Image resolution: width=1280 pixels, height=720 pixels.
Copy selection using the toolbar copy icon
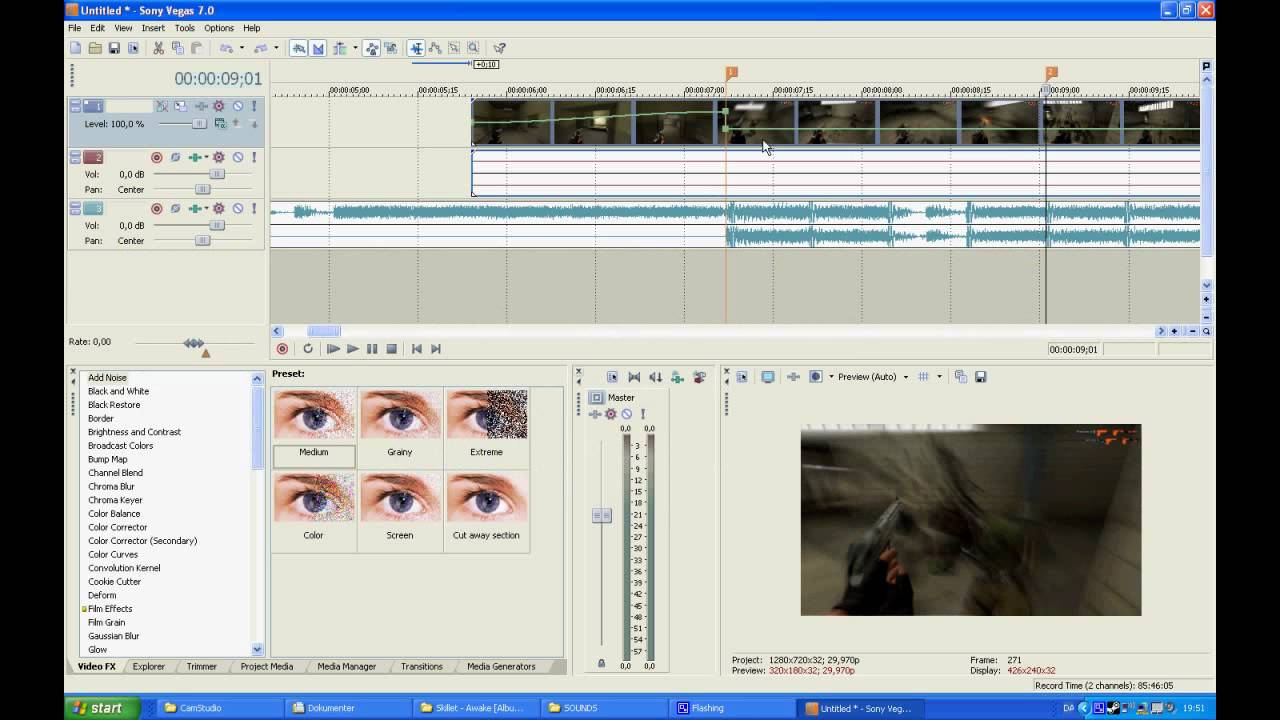[177, 48]
